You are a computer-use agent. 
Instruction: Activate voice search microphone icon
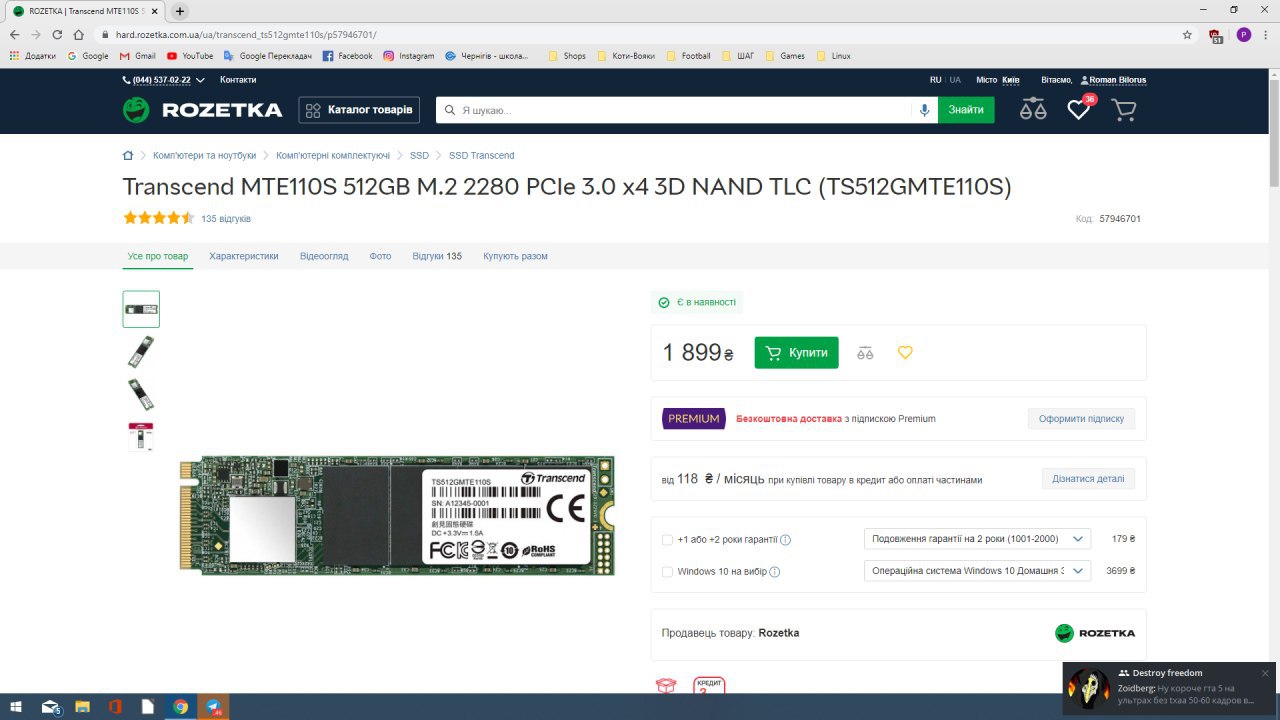pyautogui.click(x=925, y=110)
